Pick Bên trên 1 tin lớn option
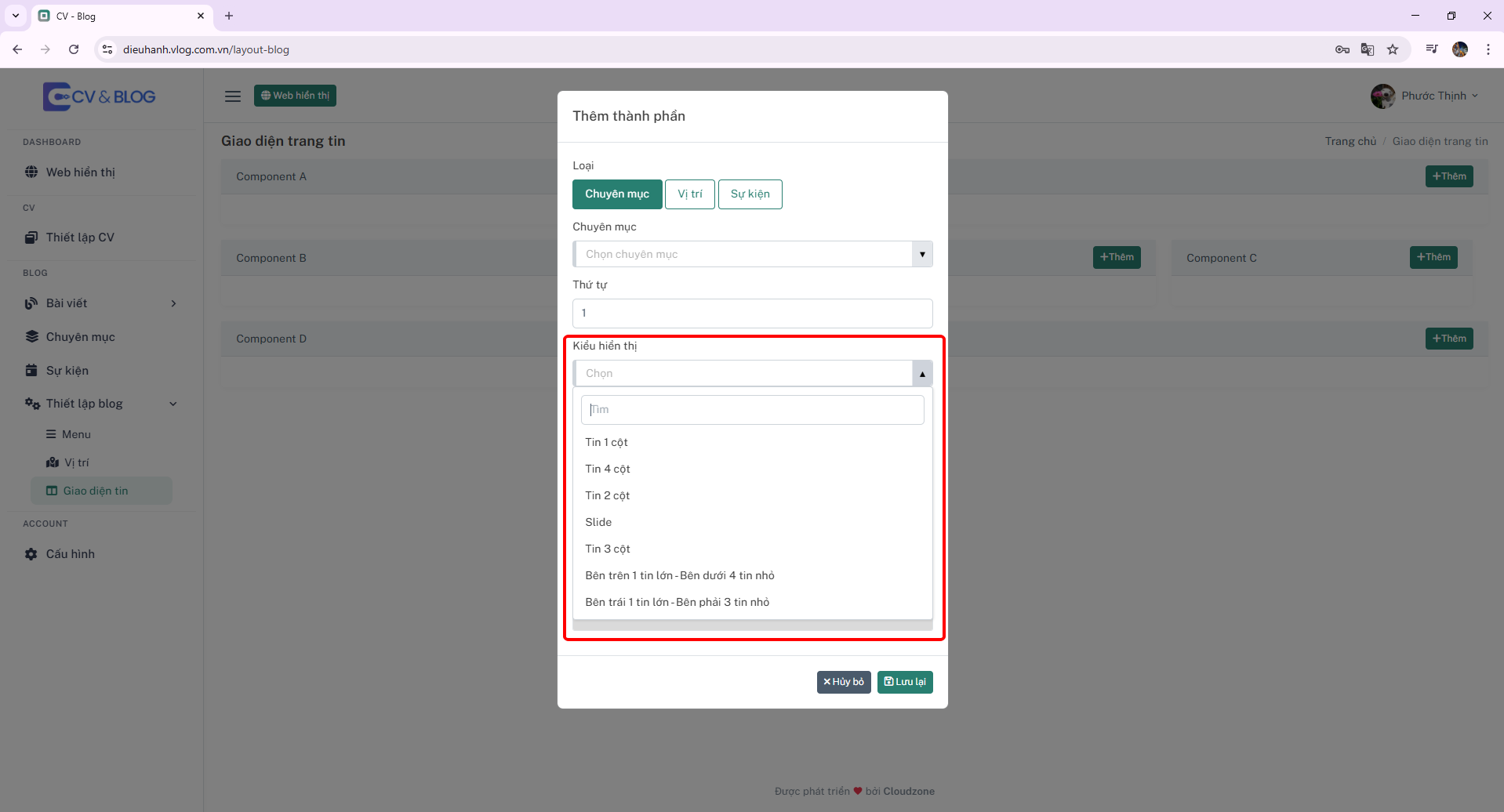1504x812 pixels. coord(753,575)
